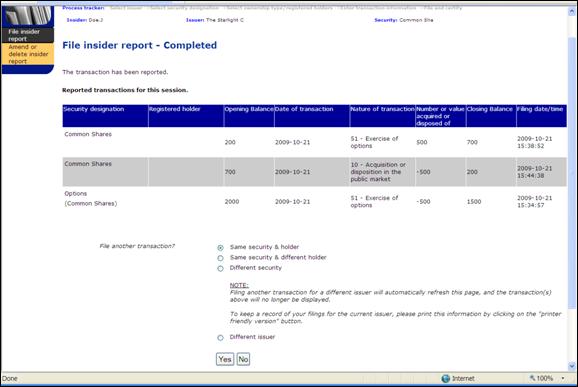This screenshot has width=578, height=387.
Task: Click the 'Done' status bar text
Action: pyautogui.click(x=10, y=379)
